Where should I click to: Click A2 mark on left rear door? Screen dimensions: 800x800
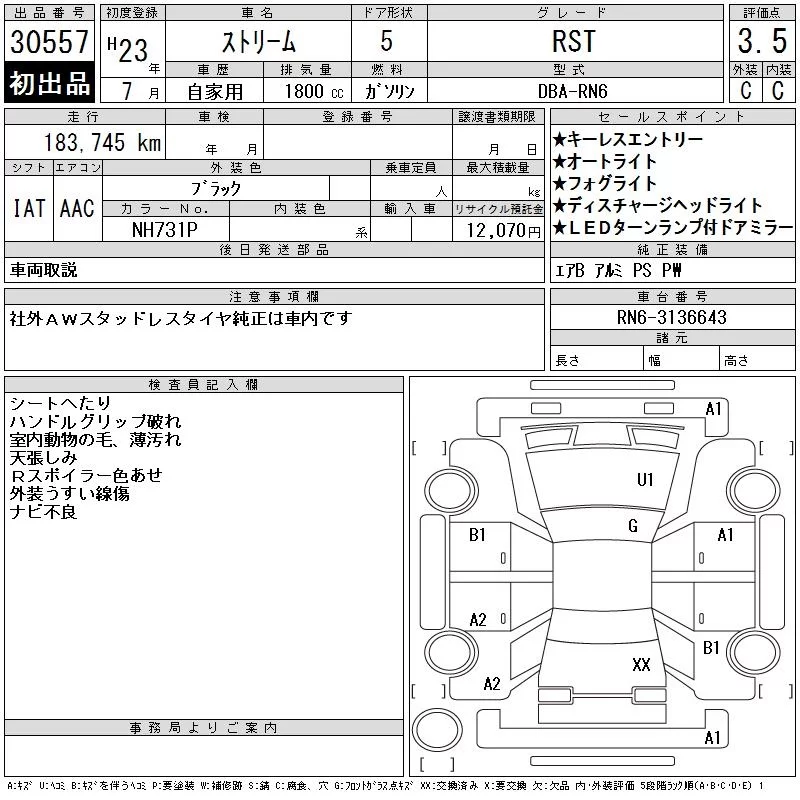pos(478,620)
